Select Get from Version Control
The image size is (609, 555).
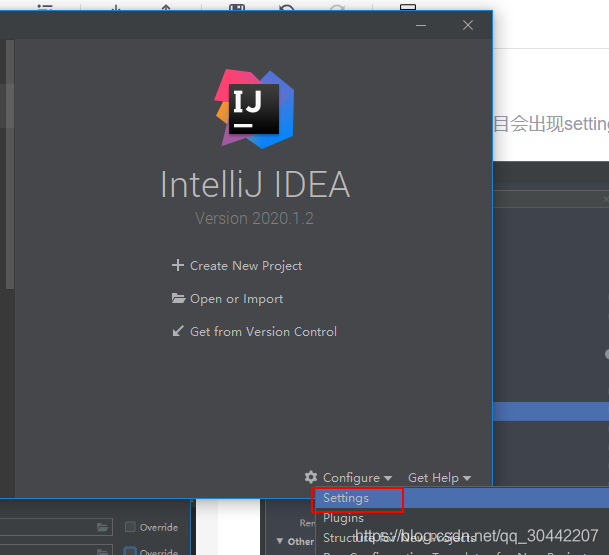pyautogui.click(x=254, y=332)
